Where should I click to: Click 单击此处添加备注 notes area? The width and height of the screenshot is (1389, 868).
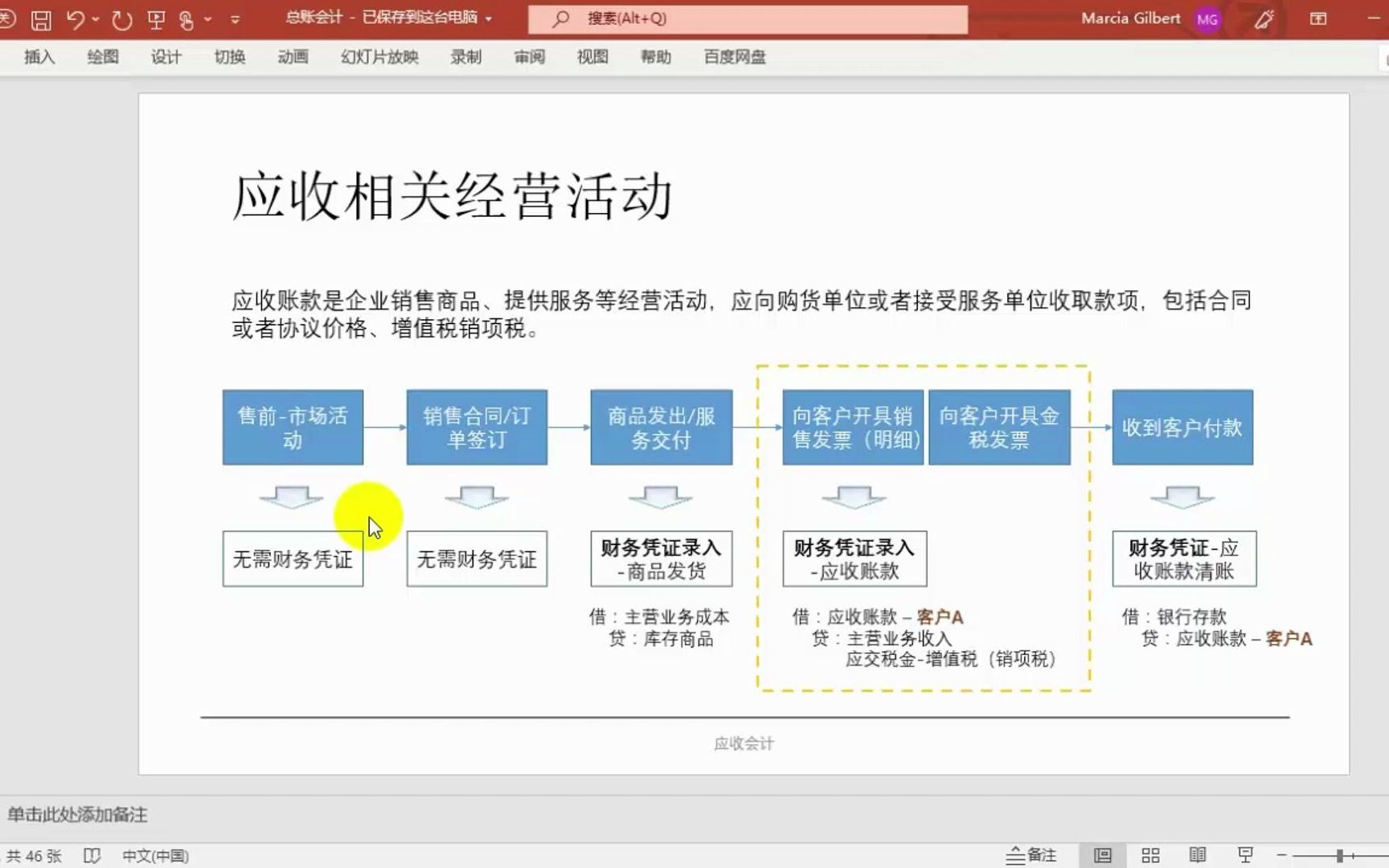pos(77,815)
